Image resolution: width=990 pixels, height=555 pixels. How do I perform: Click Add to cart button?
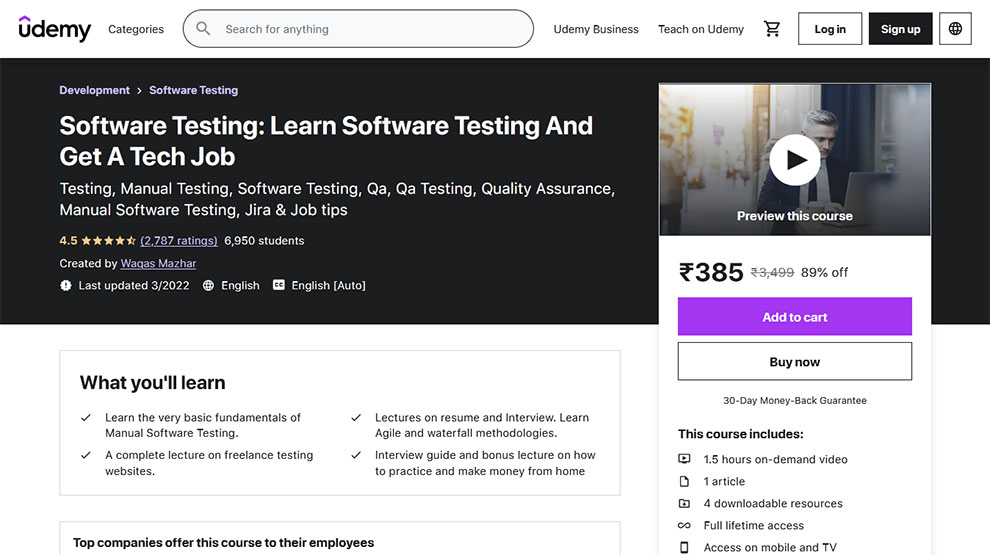pyautogui.click(x=794, y=316)
